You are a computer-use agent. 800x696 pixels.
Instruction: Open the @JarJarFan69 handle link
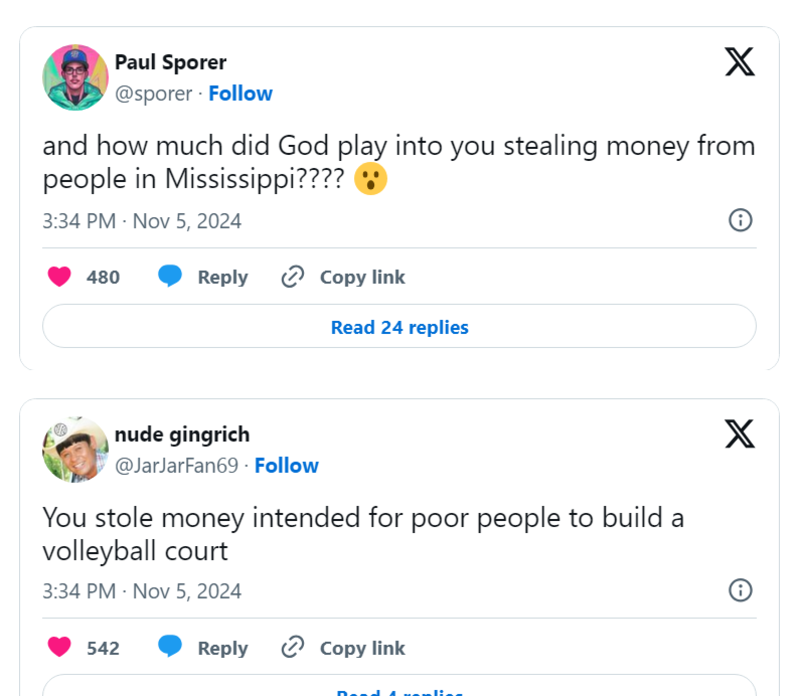click(x=177, y=465)
